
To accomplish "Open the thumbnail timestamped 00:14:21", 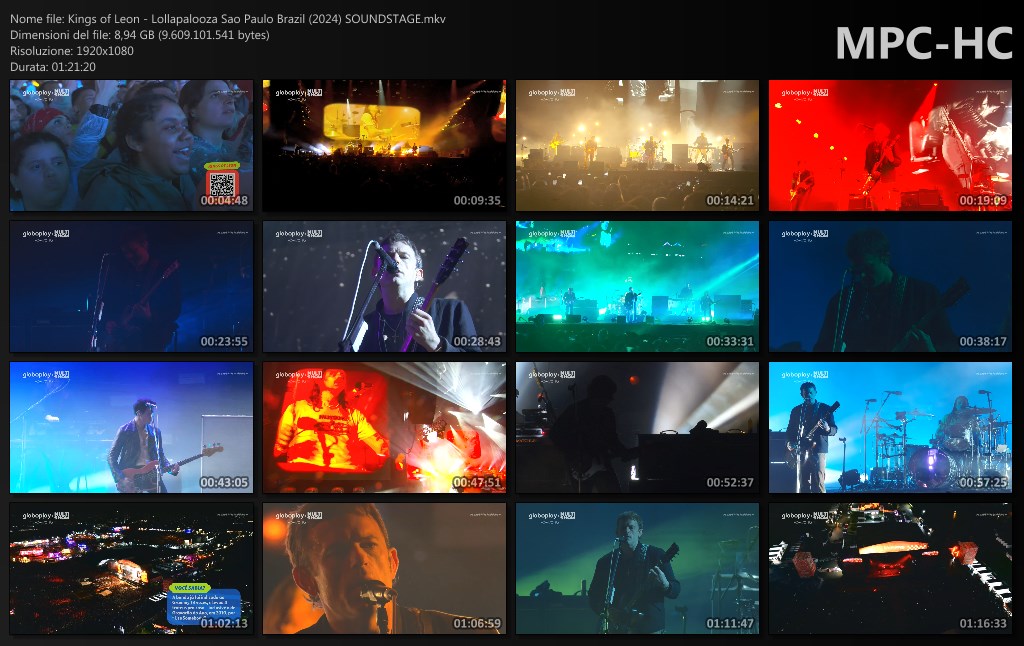I will coord(637,146).
